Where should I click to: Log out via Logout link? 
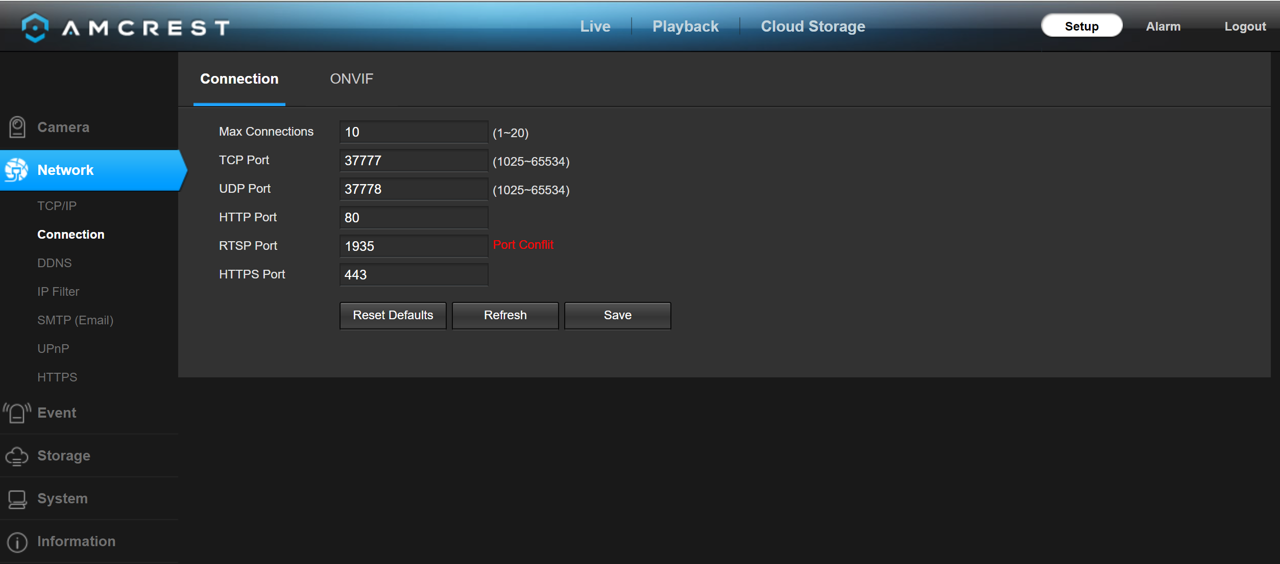click(1245, 27)
